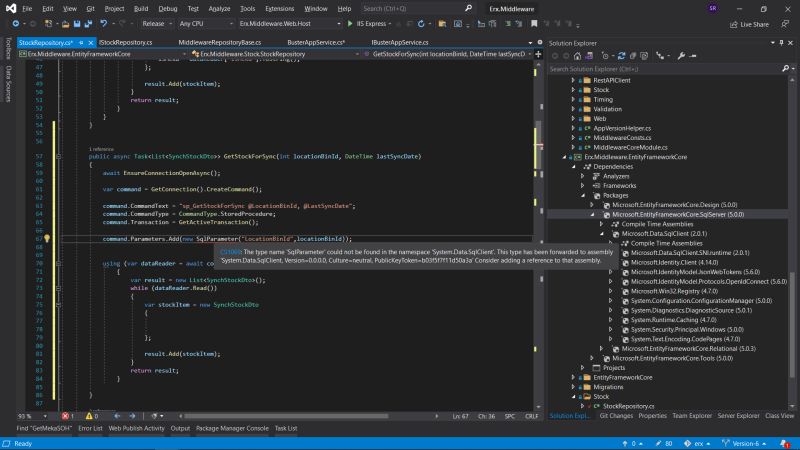Click the Search Solution Explorer input field
This screenshot has width=800, height=450.
(x=664, y=68)
